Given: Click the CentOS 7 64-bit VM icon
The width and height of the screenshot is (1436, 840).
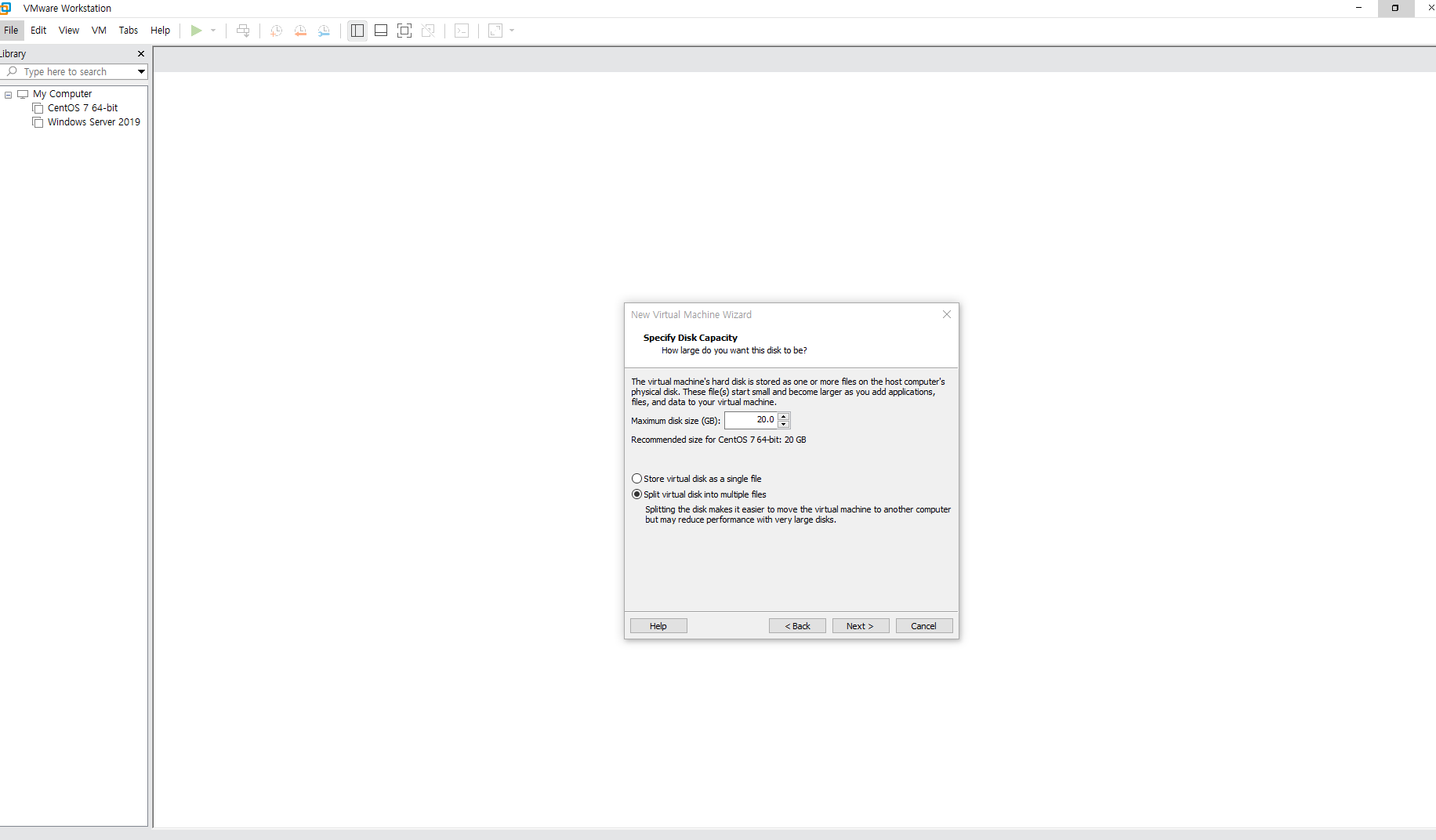Looking at the screenshot, I should click(38, 108).
